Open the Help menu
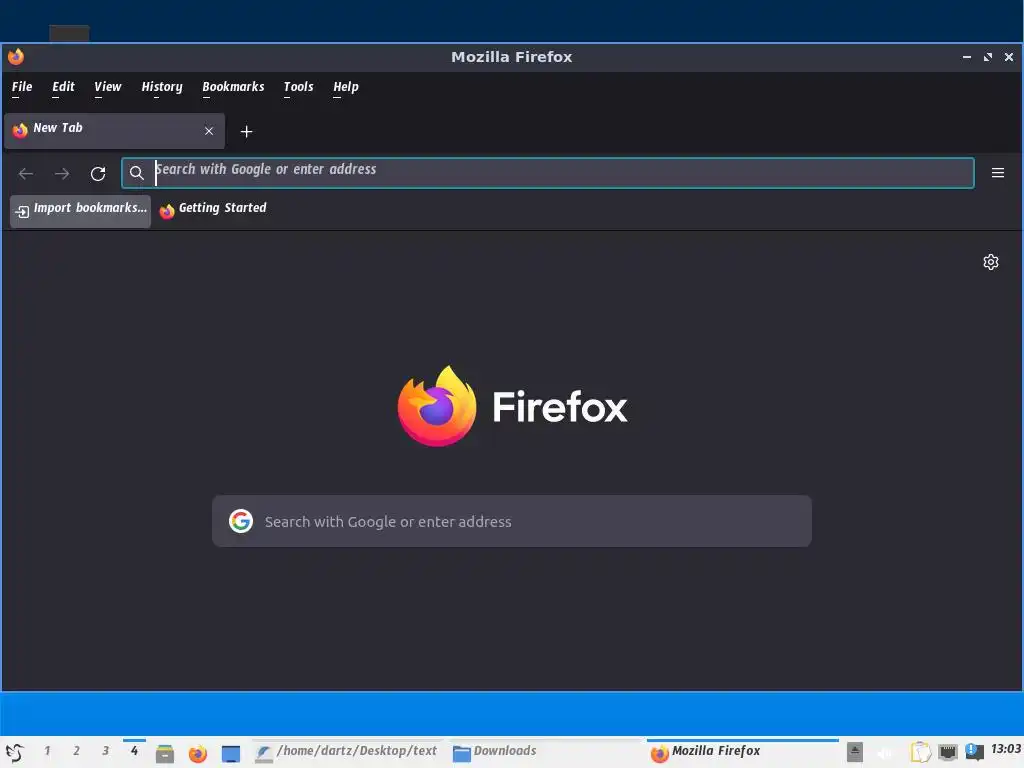Screen dimensions: 1024x768 [345, 87]
